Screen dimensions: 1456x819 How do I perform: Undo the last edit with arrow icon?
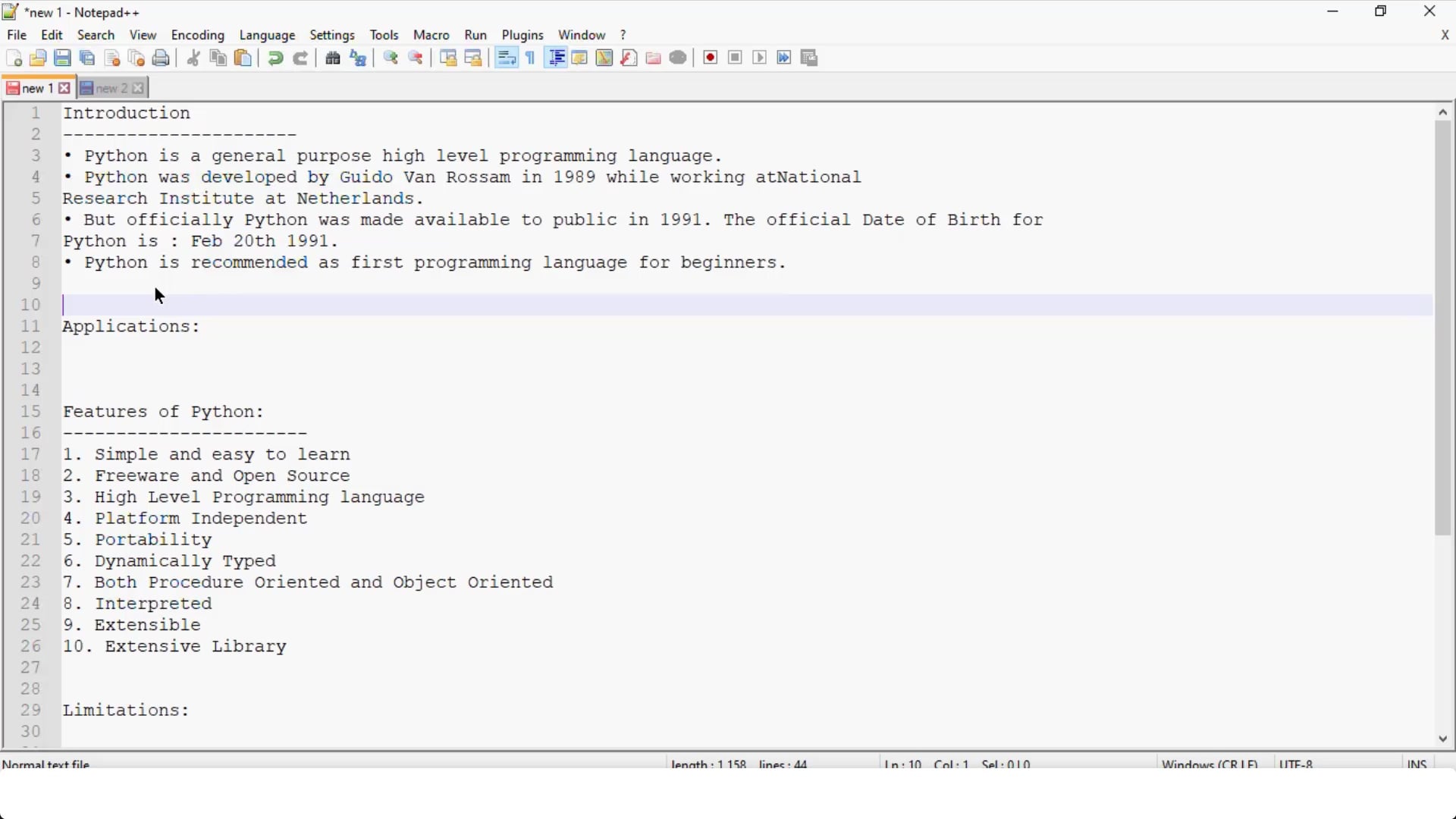tap(275, 58)
